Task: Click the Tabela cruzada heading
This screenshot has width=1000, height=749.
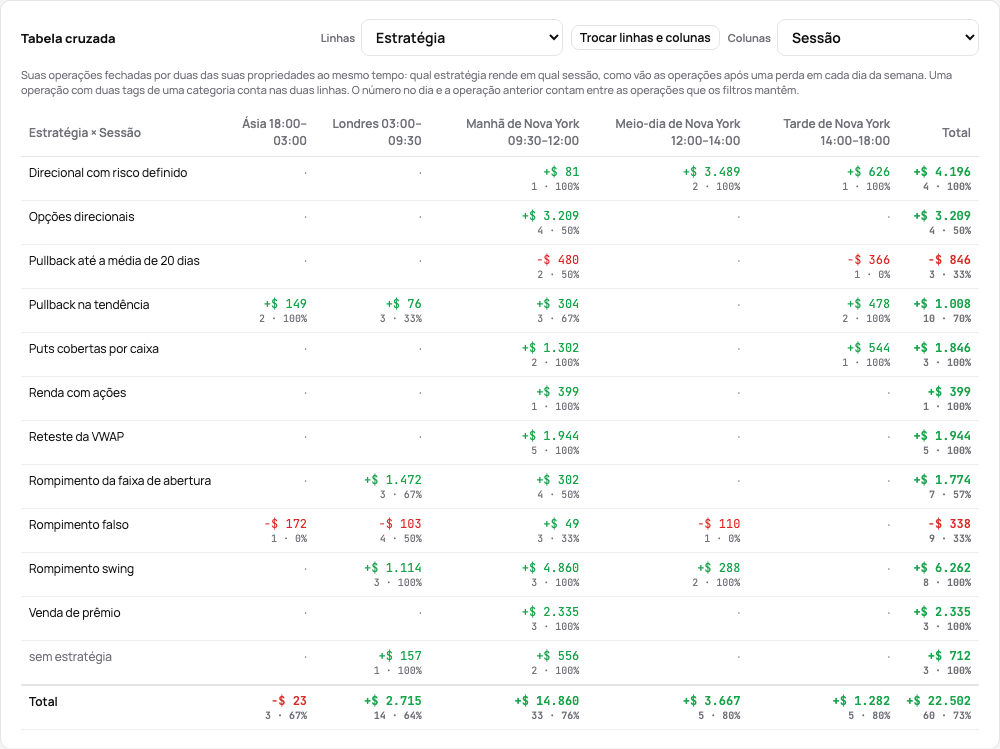Action: click(x=68, y=38)
